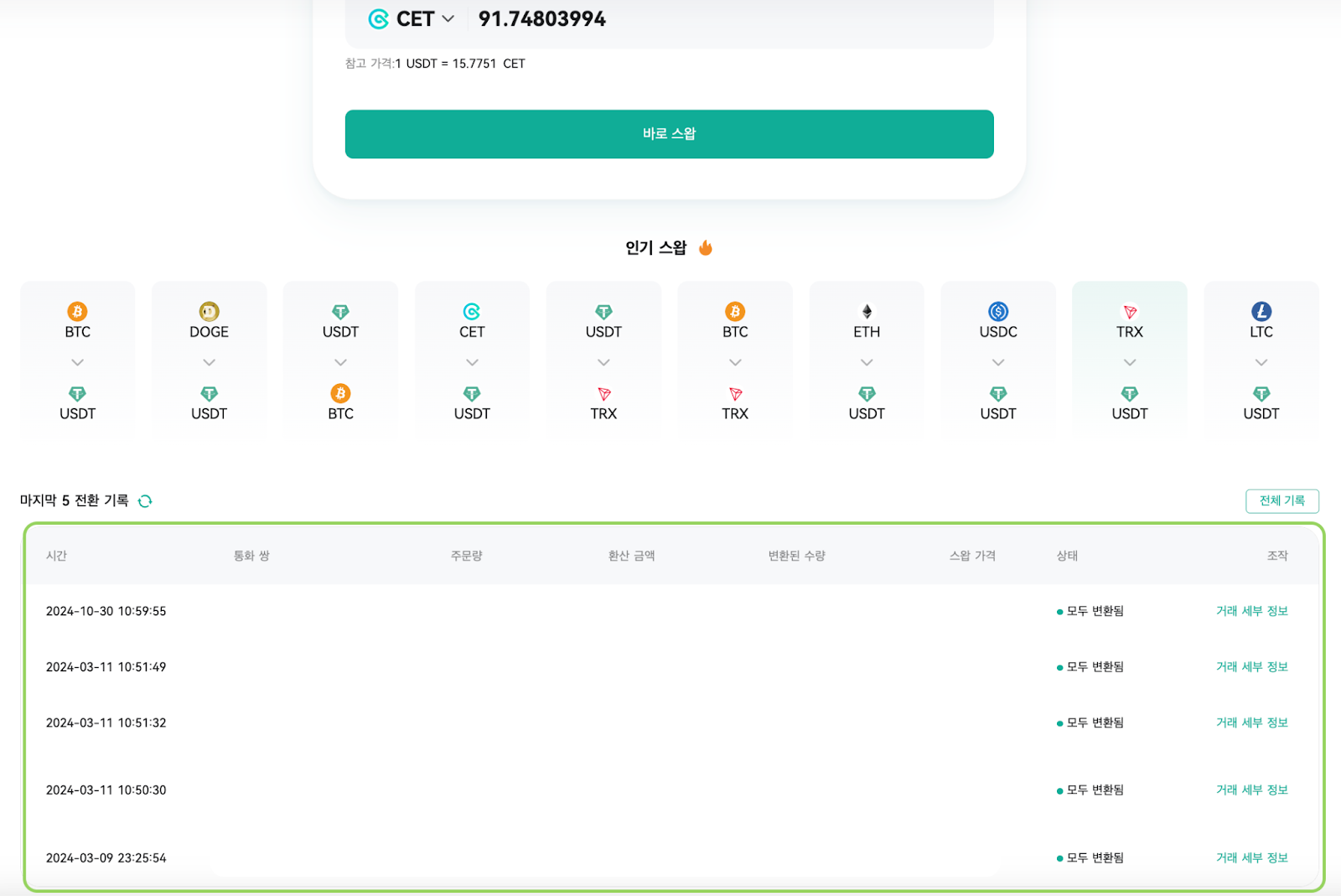Select the BTC→TRX popular swap card
This screenshot has width=1341, height=896.
(x=734, y=360)
